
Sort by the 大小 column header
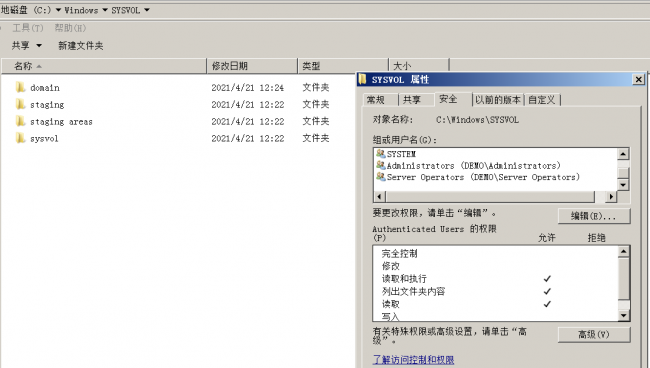click(419, 66)
